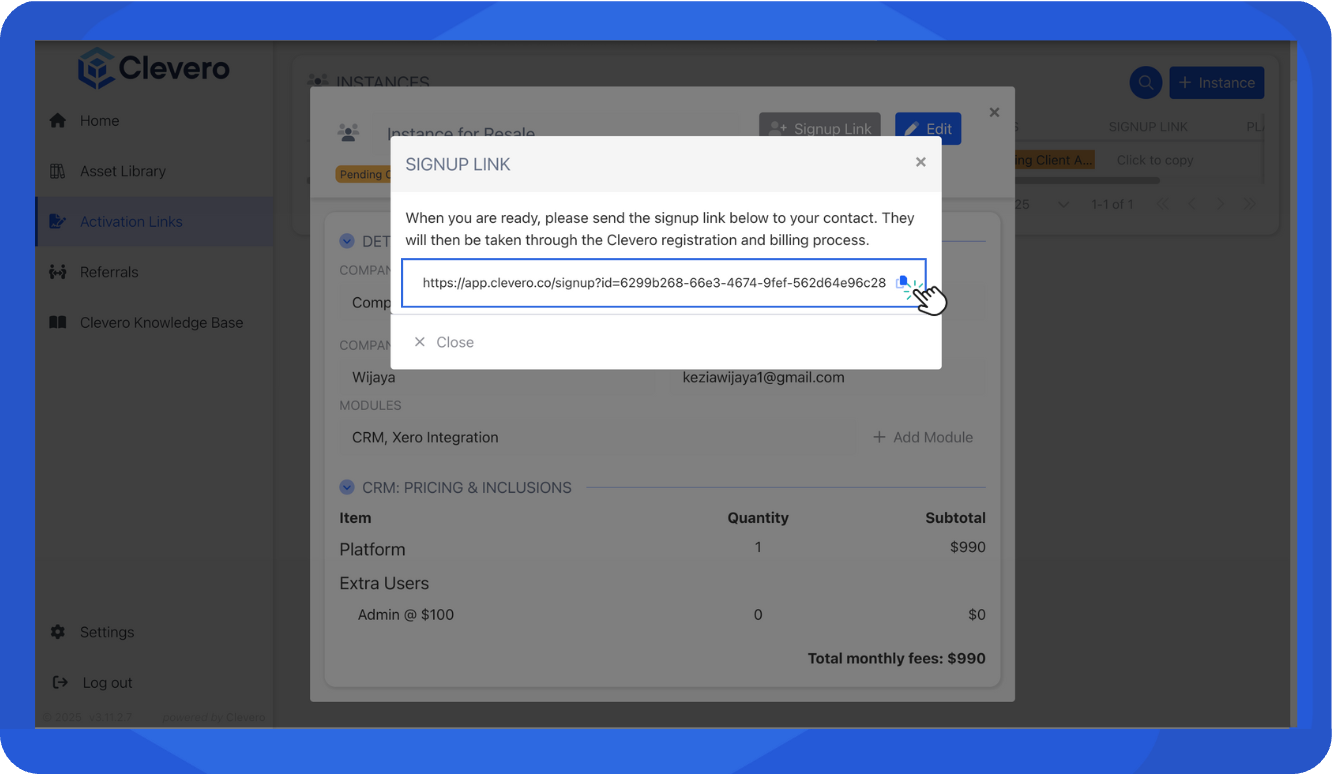Click the Platform row label
The width and height of the screenshot is (1332, 774).
[372, 549]
